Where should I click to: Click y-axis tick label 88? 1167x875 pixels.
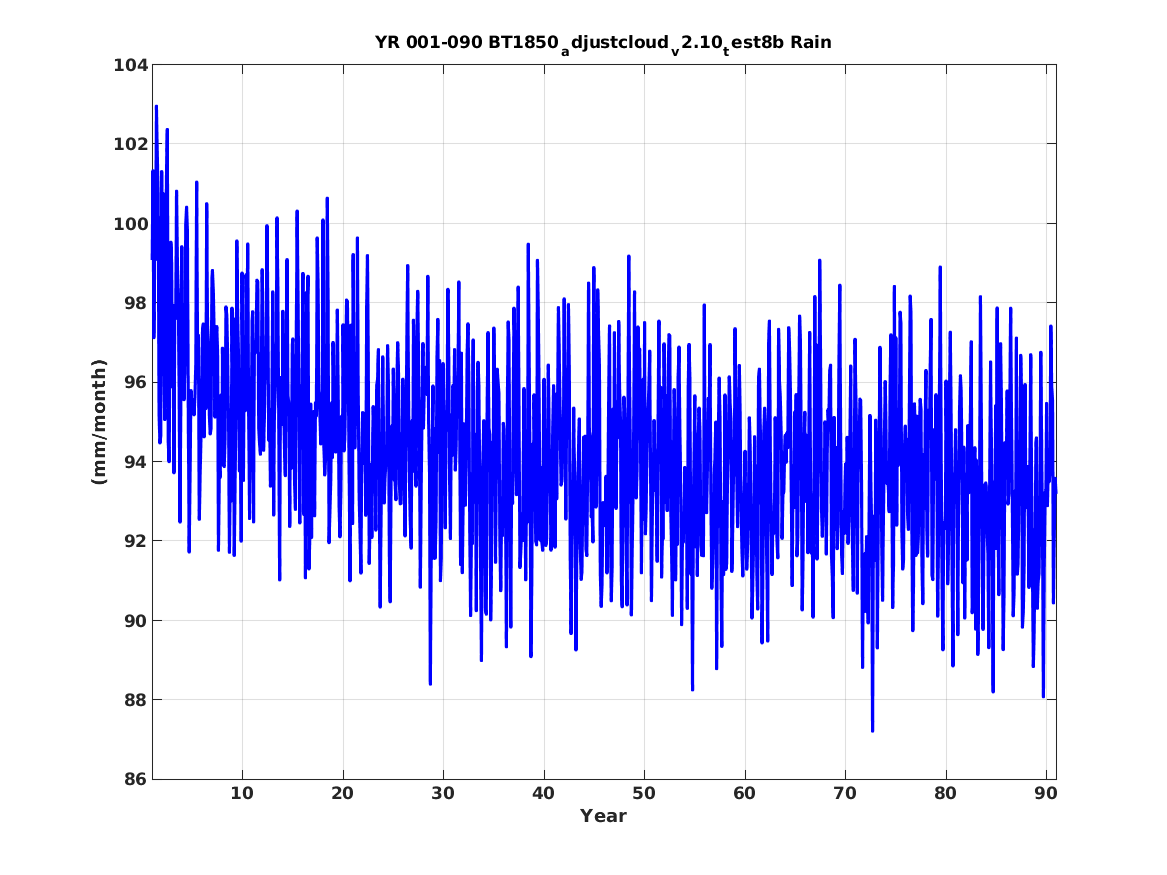coord(136,700)
